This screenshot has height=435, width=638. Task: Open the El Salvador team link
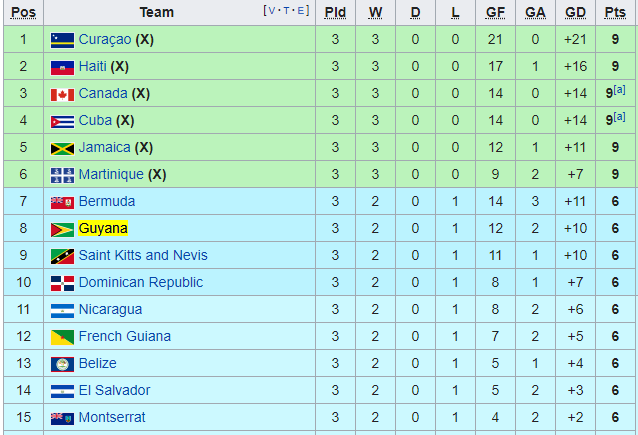click(114, 390)
